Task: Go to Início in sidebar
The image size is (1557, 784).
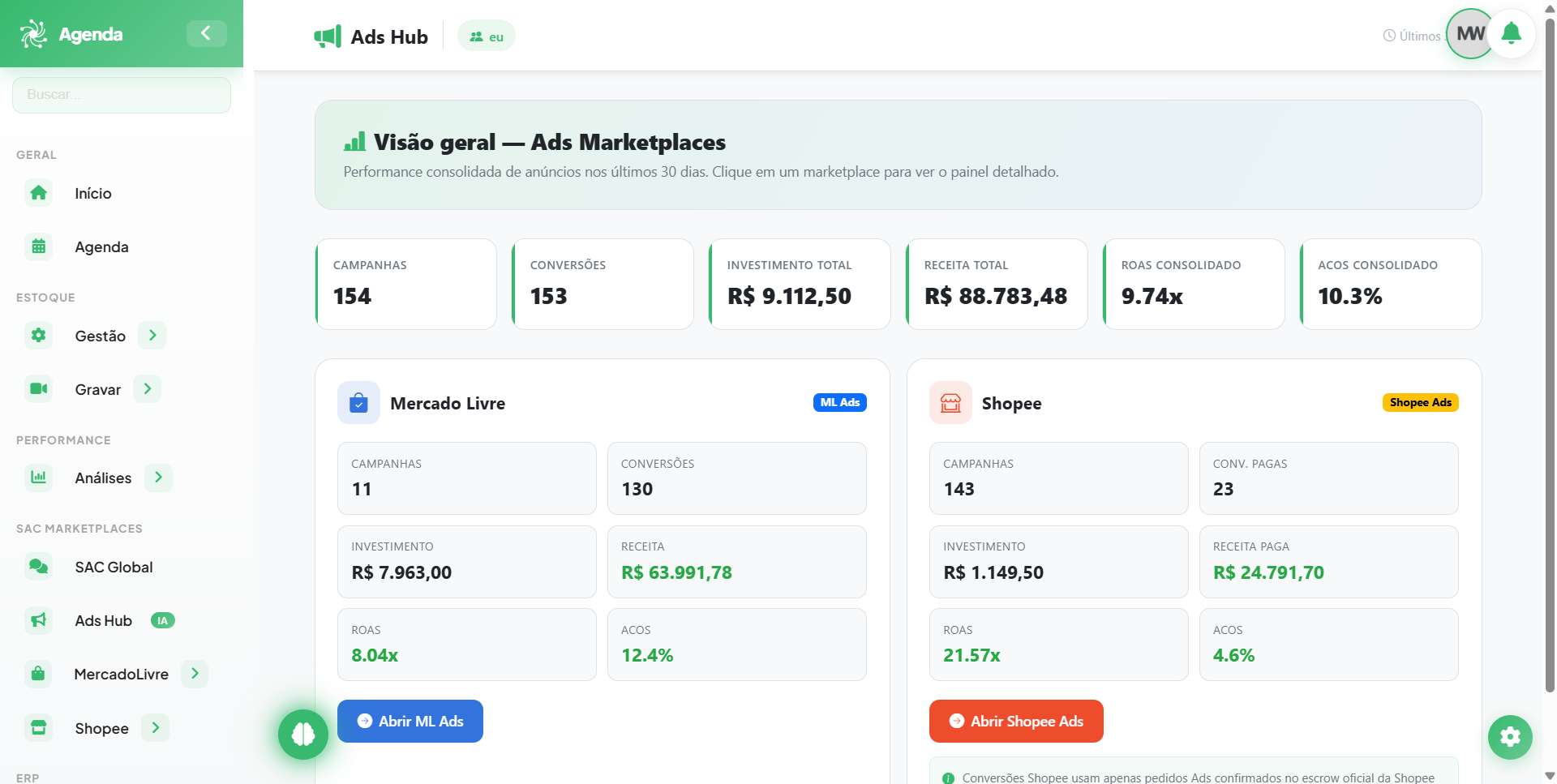Action: [93, 193]
